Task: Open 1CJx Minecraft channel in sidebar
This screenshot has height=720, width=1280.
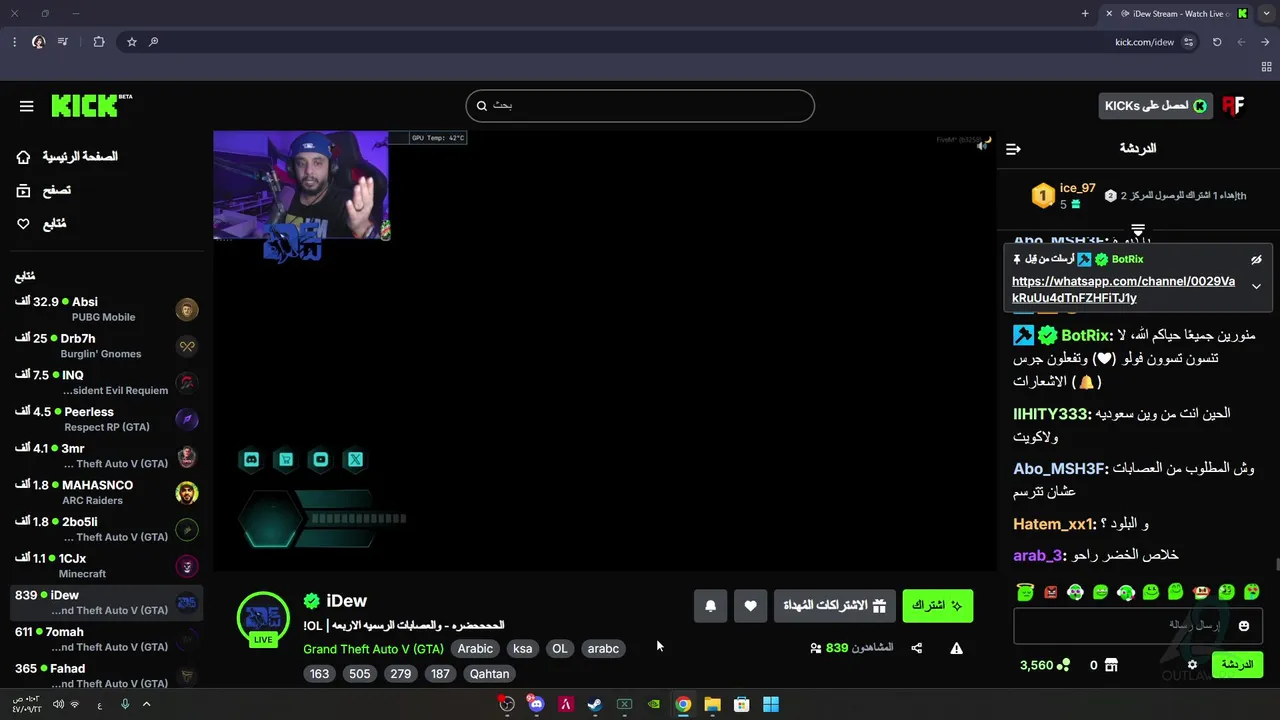Action: [107, 566]
